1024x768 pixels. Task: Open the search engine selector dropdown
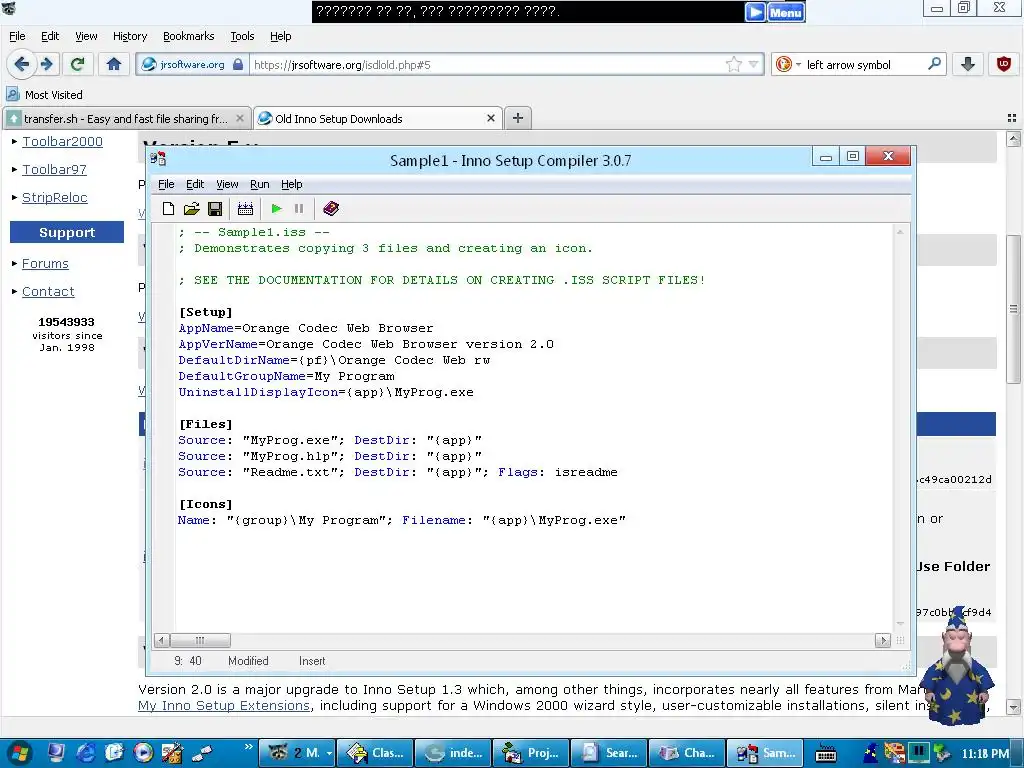pyautogui.click(x=788, y=64)
